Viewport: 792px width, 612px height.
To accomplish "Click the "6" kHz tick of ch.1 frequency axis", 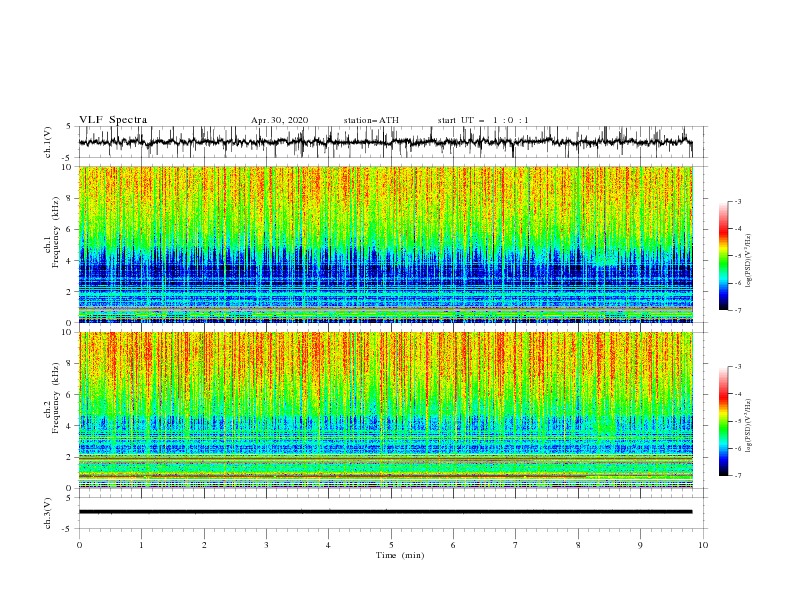I will tap(71, 229).
